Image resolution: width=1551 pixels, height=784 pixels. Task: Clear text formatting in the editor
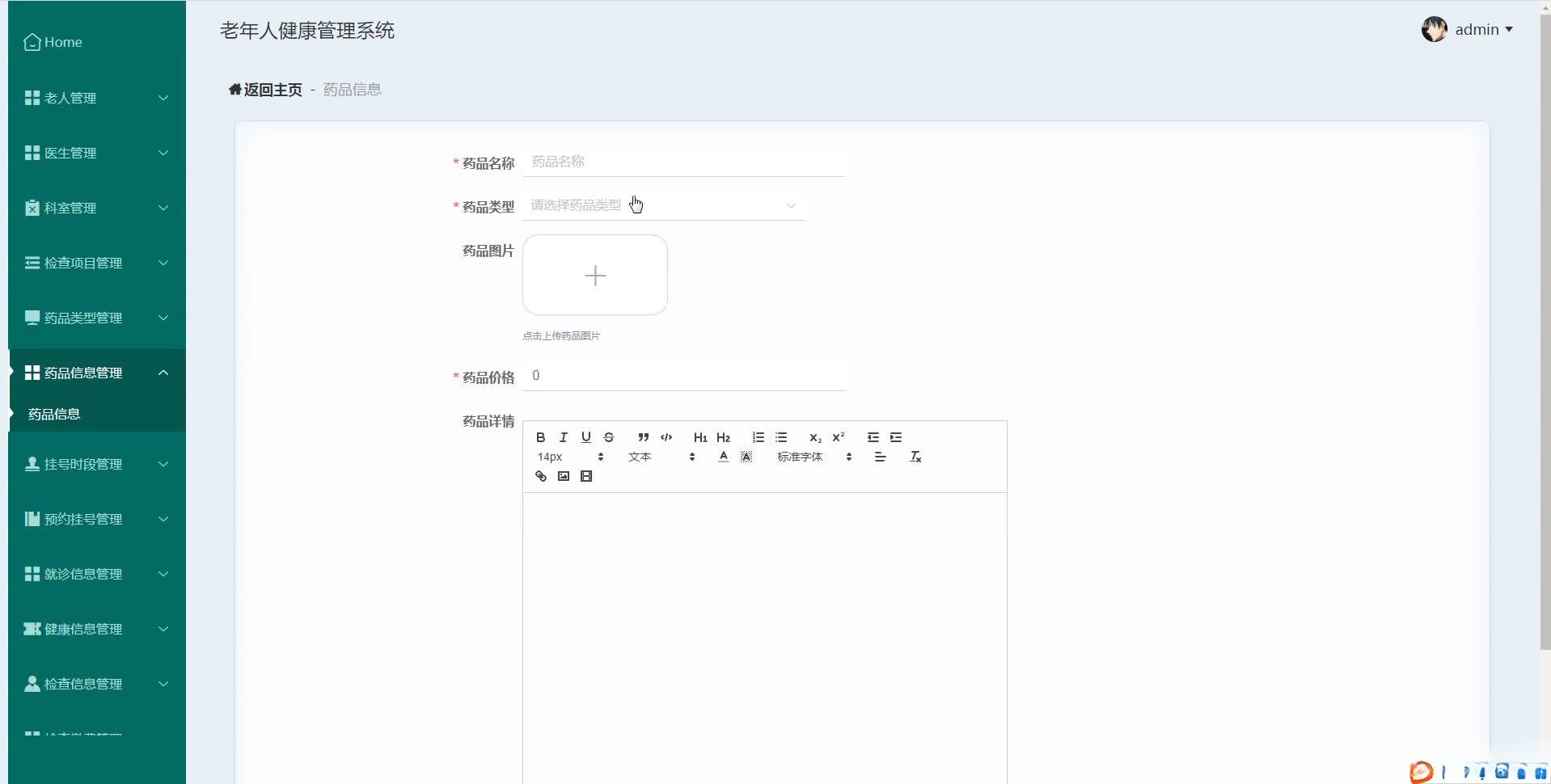pyautogui.click(x=915, y=457)
